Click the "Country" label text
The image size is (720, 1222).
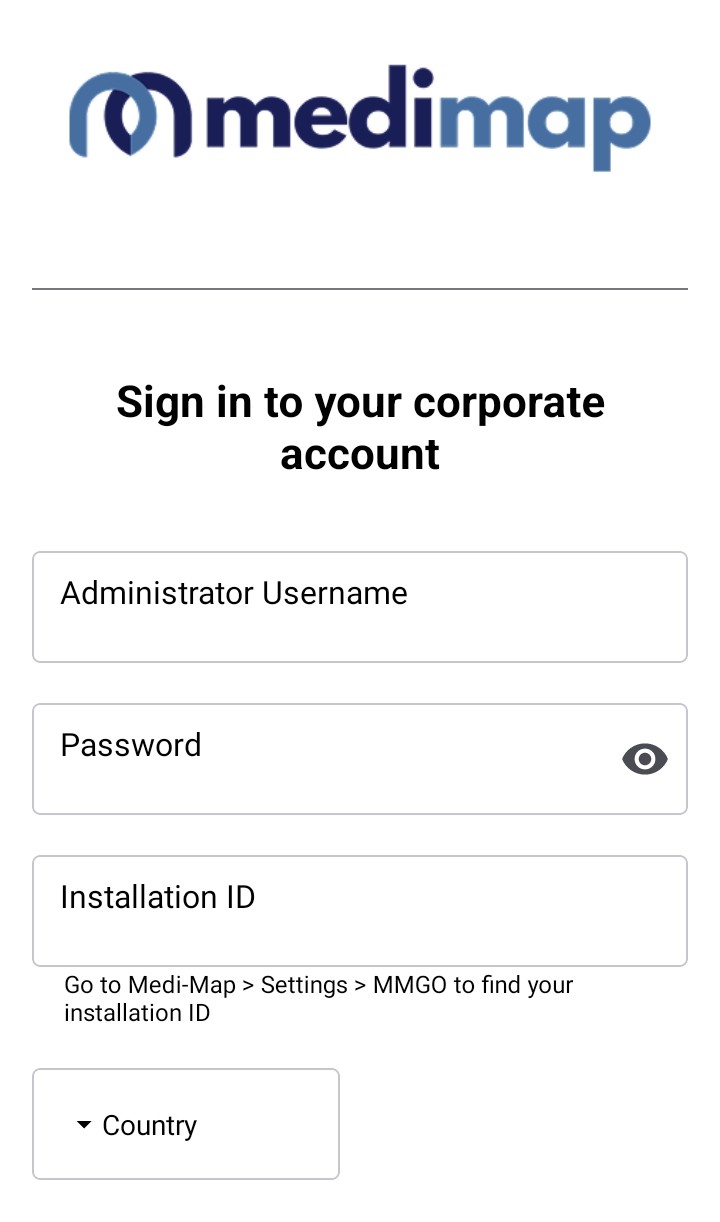click(x=150, y=1125)
